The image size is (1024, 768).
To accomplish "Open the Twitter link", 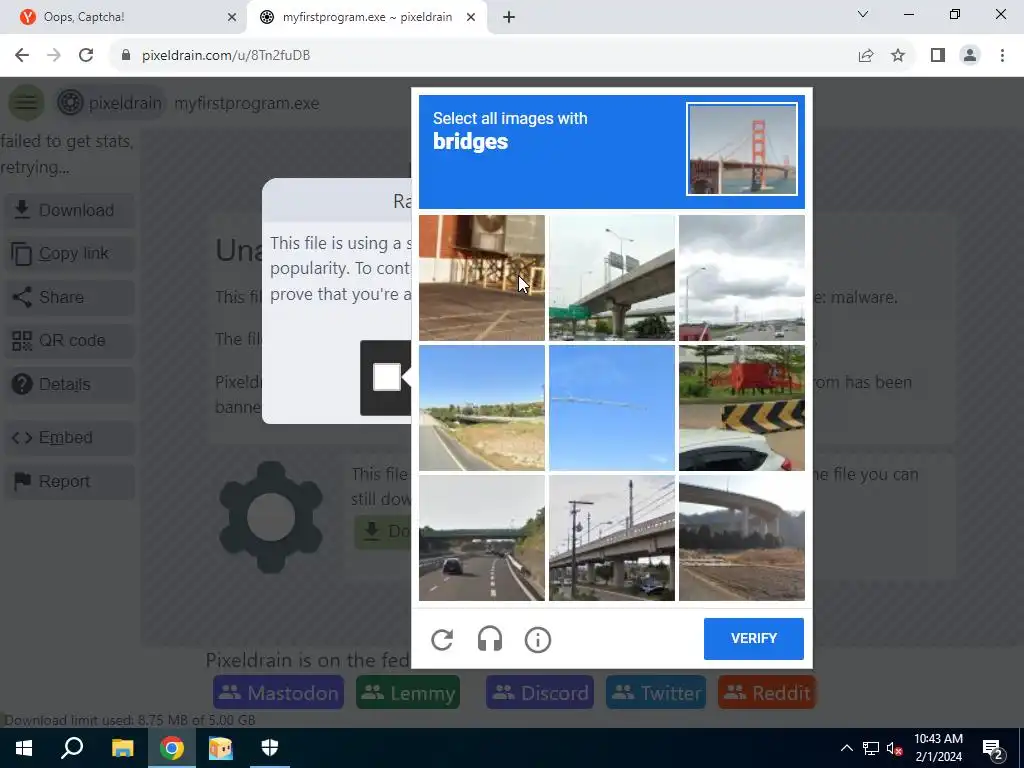I will [x=656, y=692].
